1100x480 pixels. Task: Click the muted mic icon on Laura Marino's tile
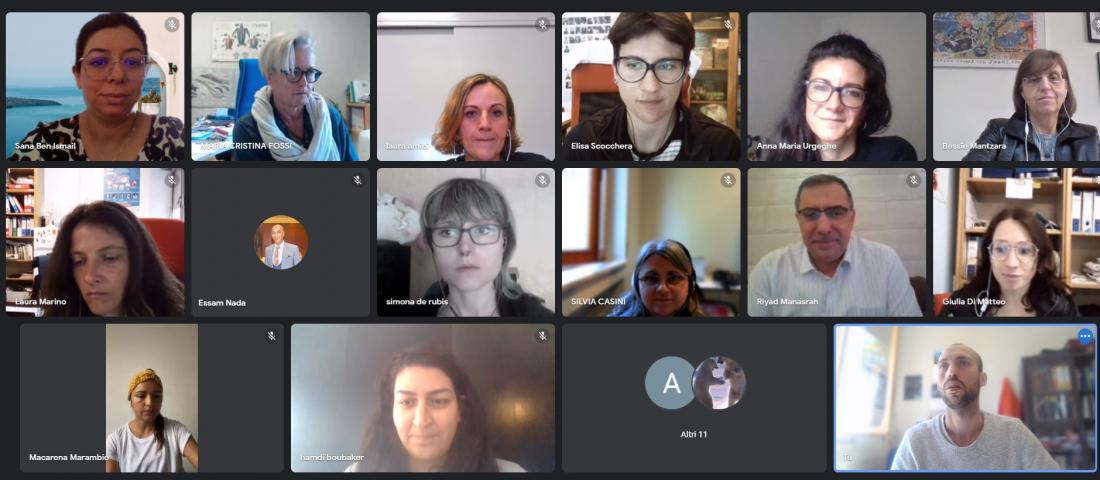point(172,180)
